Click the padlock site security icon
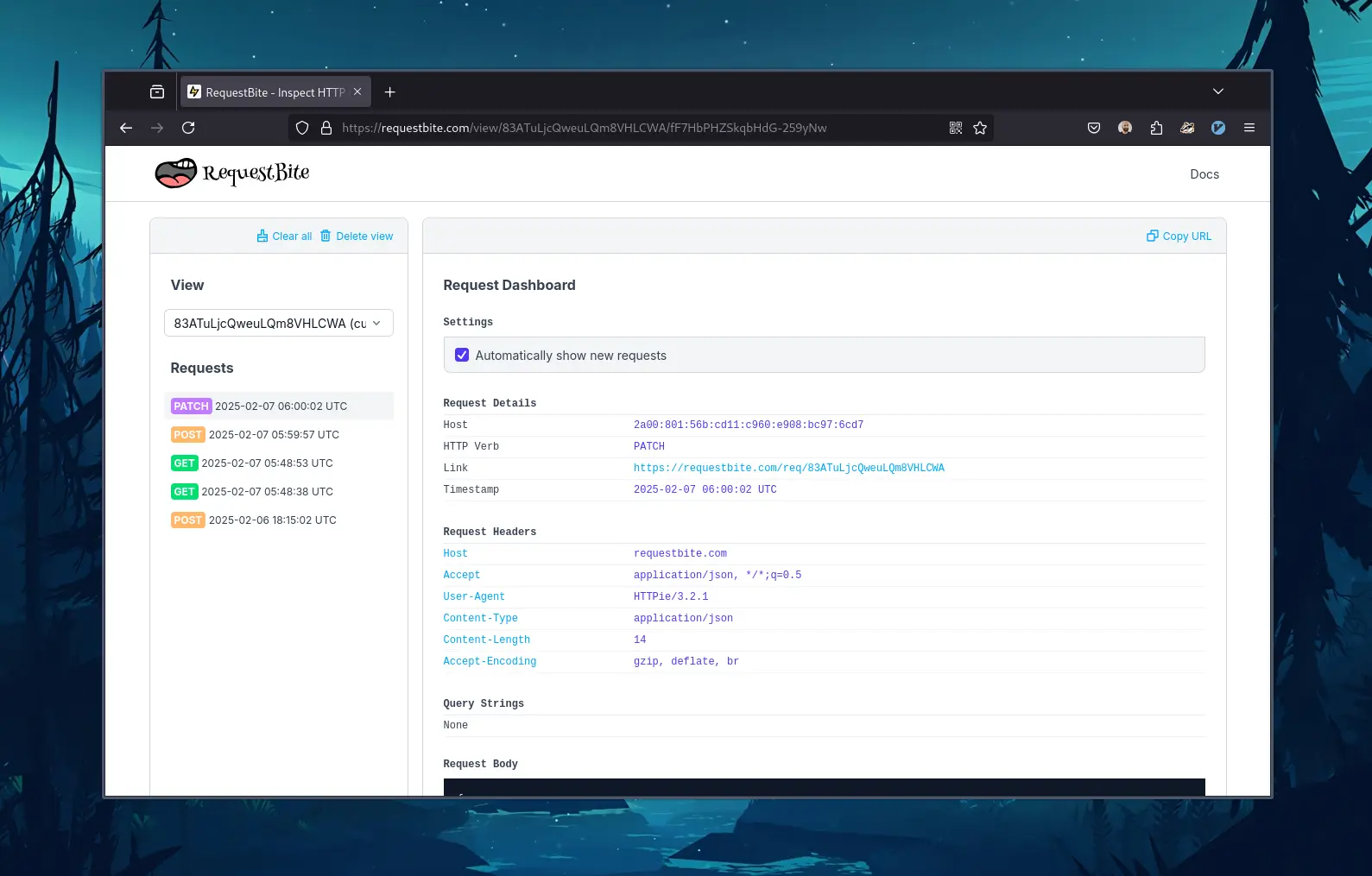The image size is (1372, 876). pos(326,128)
